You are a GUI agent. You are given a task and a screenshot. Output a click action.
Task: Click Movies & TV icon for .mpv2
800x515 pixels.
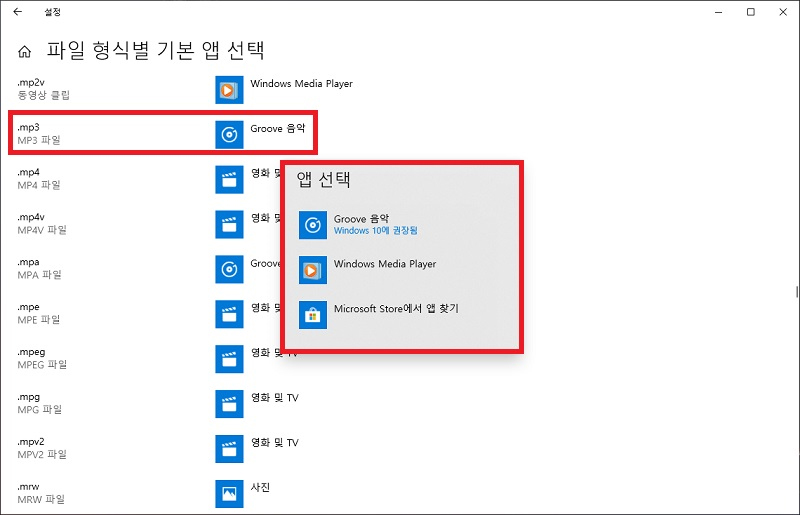coord(229,449)
